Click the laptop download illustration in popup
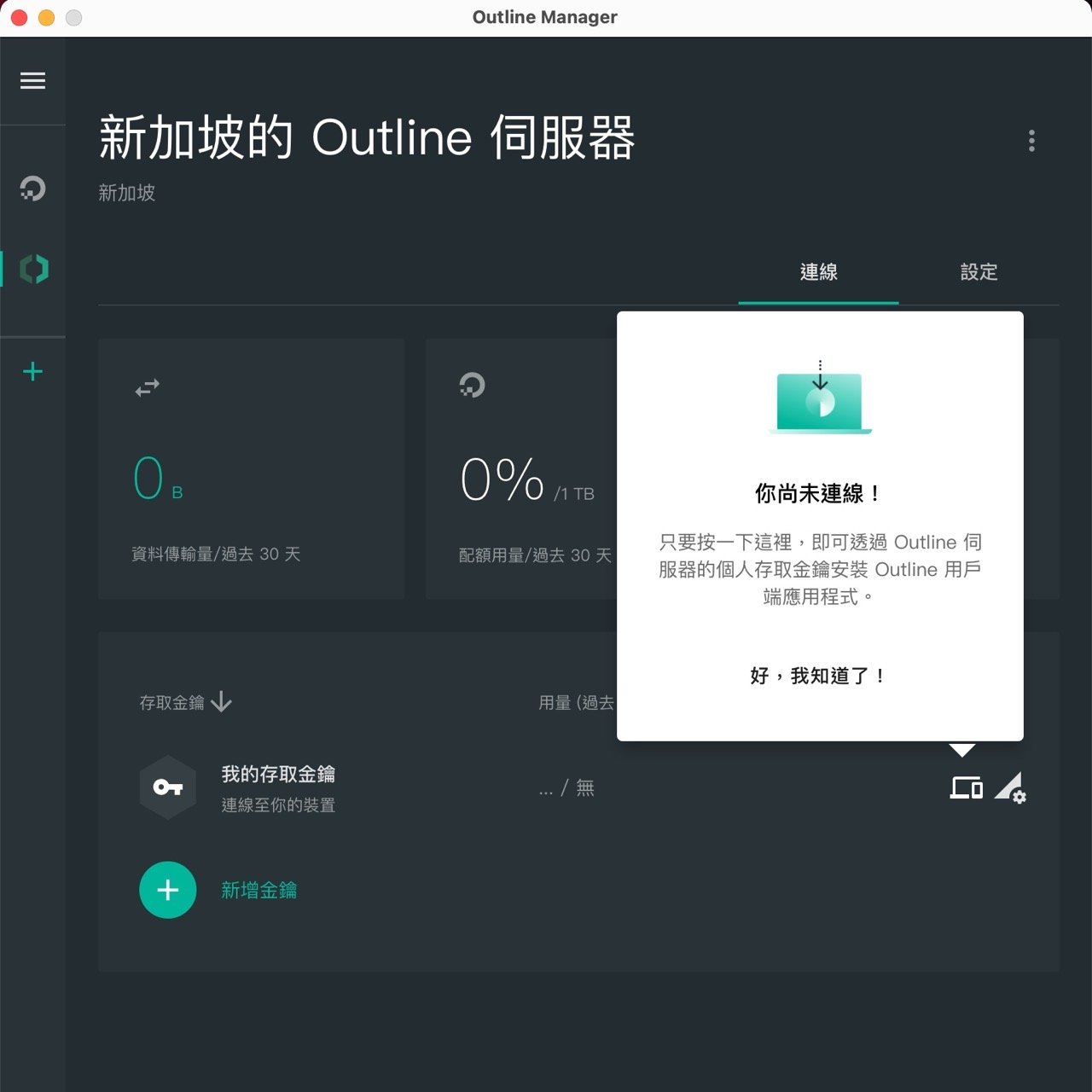The width and height of the screenshot is (1092, 1092). click(x=820, y=398)
